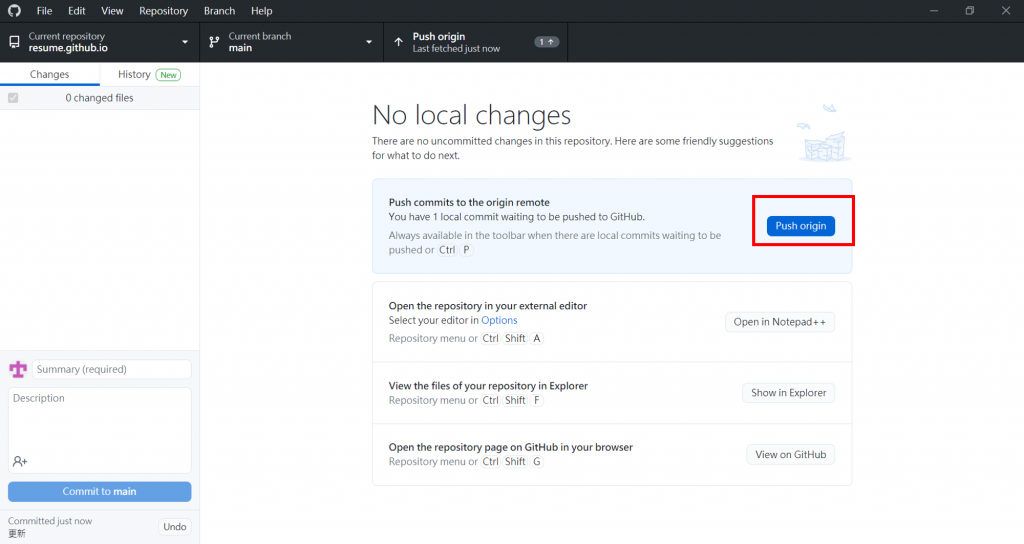This screenshot has height=544, width=1024.
Task: Click the New badge on History
Action: 168,75
